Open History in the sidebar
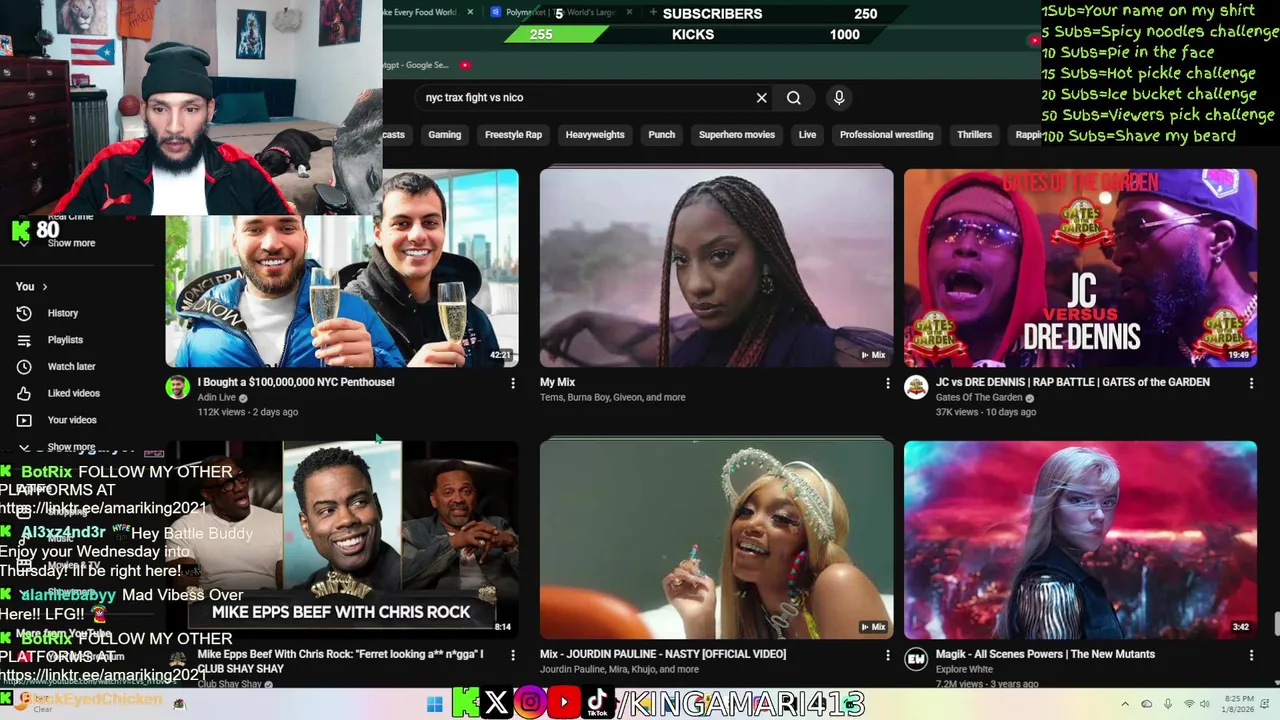 (63, 313)
